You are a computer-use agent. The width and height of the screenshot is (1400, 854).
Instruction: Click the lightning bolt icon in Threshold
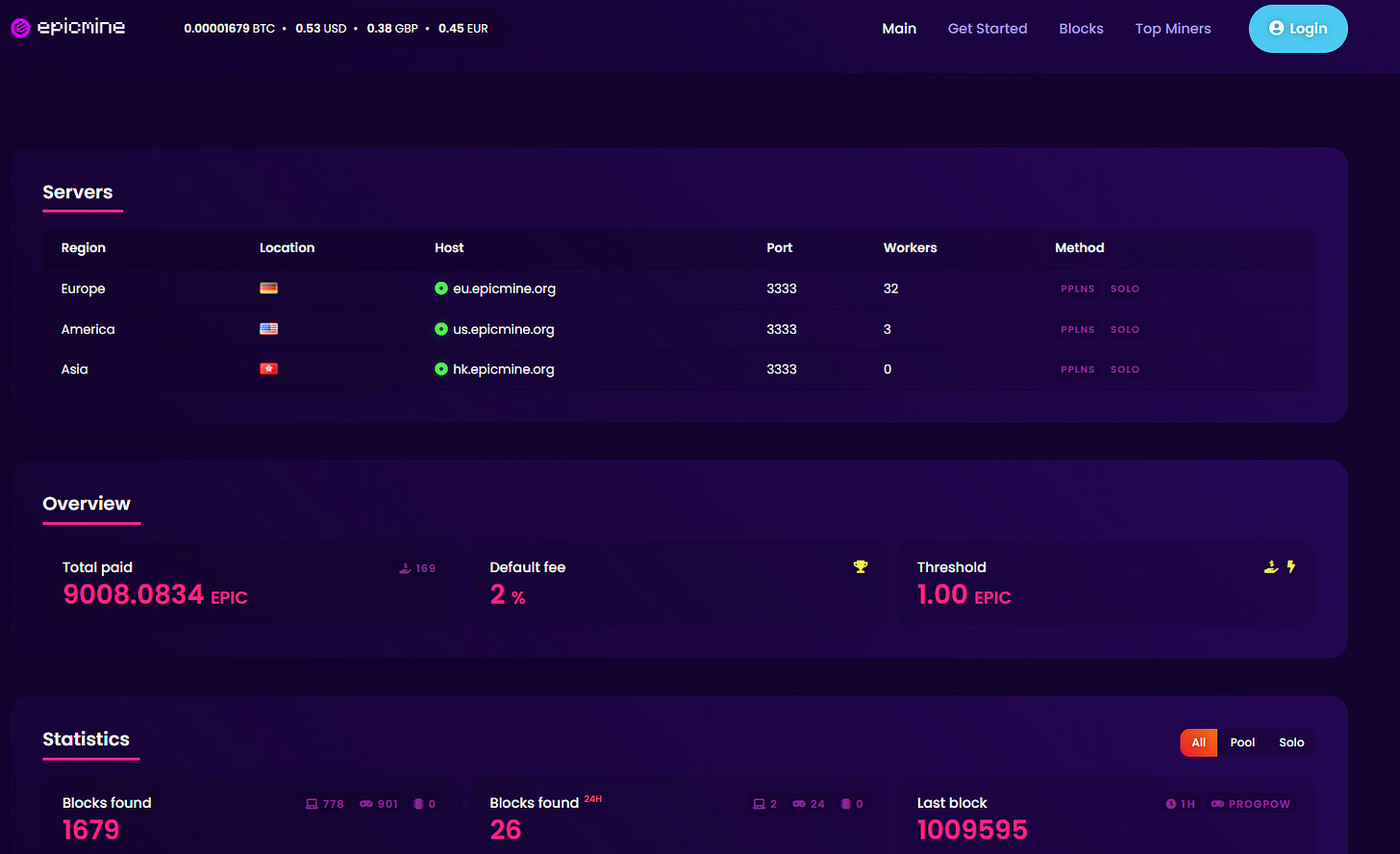coord(1291,567)
